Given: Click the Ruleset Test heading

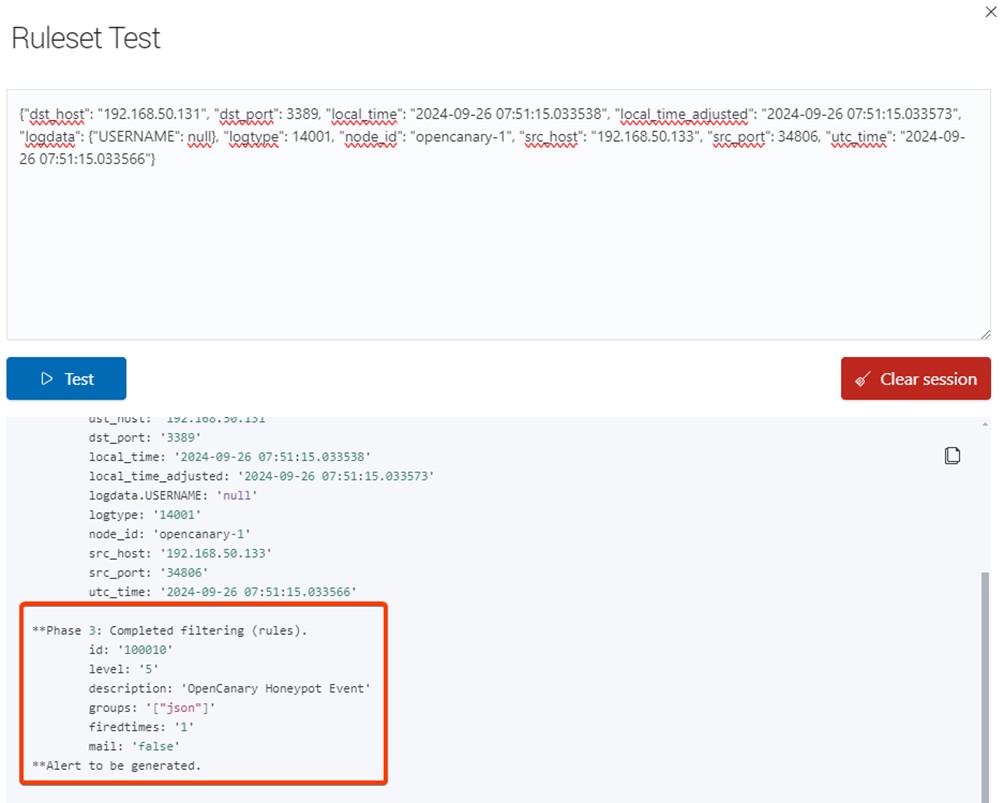Looking at the screenshot, I should click(x=86, y=38).
